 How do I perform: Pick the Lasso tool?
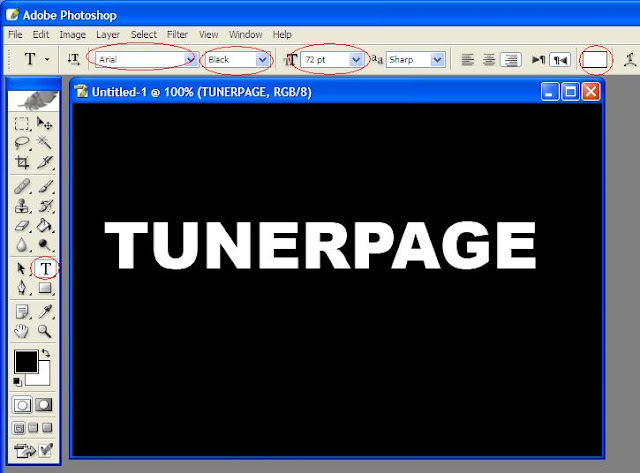click(x=22, y=142)
